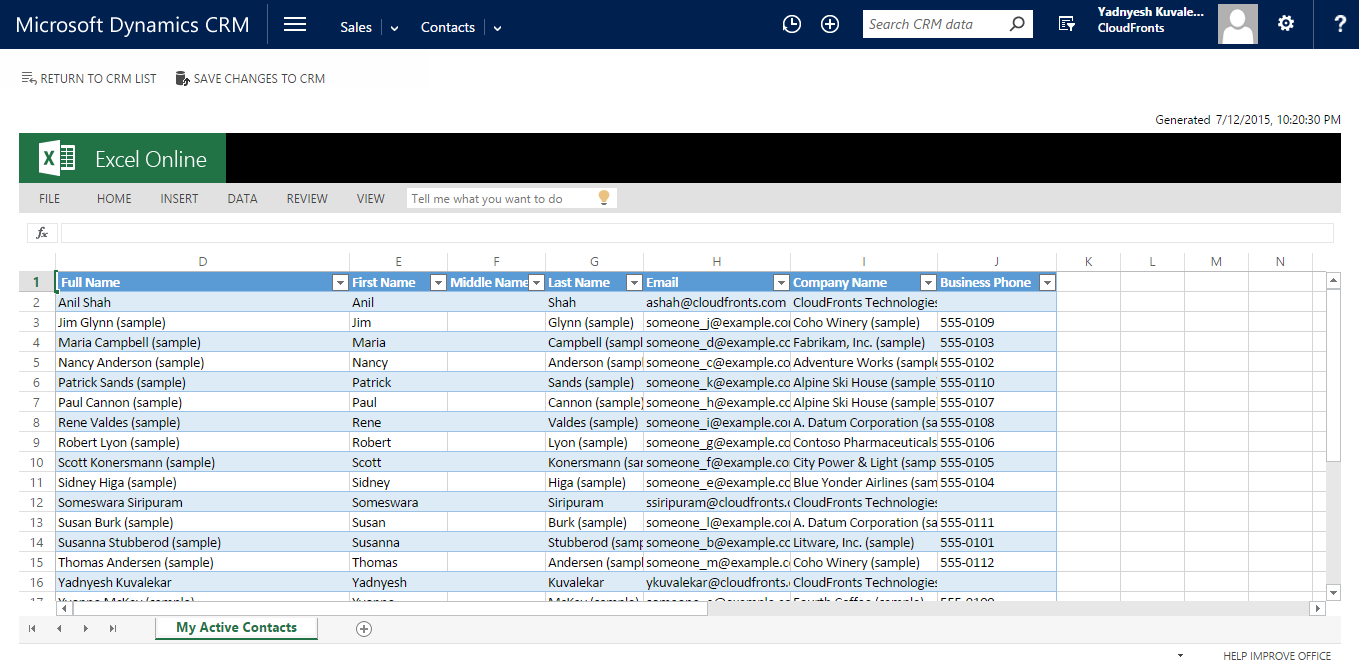Open the Company Name column filter dropdown
This screenshot has width=1359, height=666.
pos(928,283)
